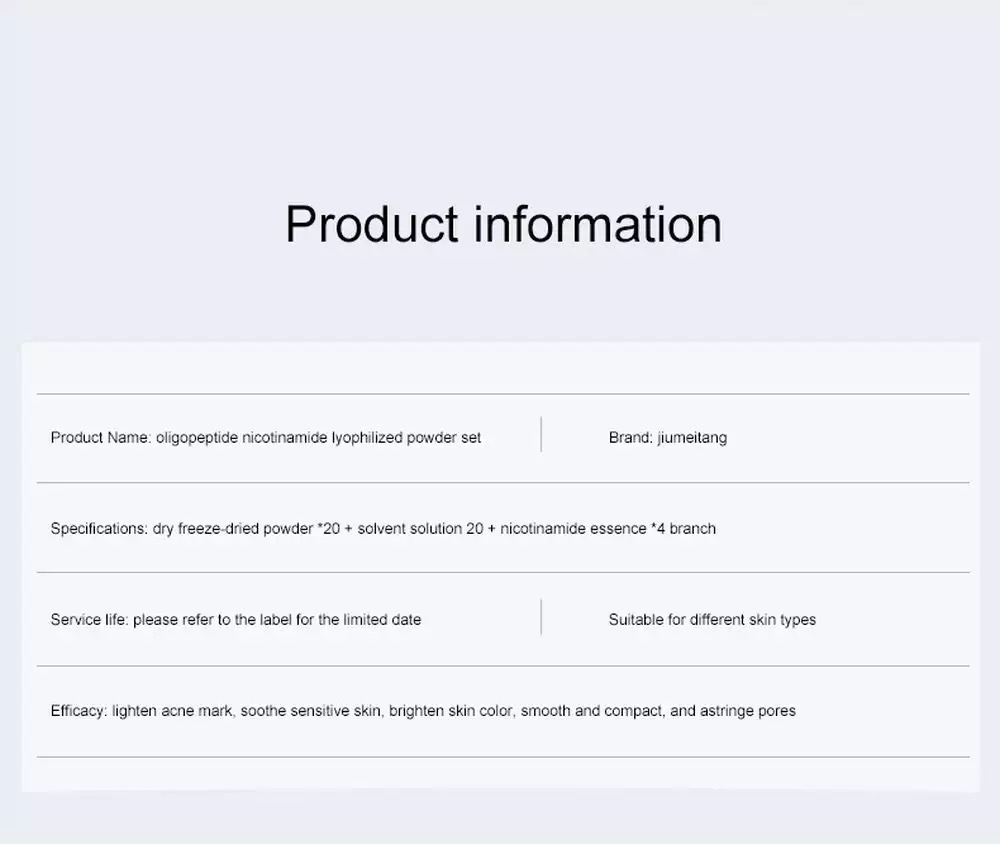Click the Specifications label
This screenshot has height=845, width=1000.
pyautogui.click(x=99, y=529)
